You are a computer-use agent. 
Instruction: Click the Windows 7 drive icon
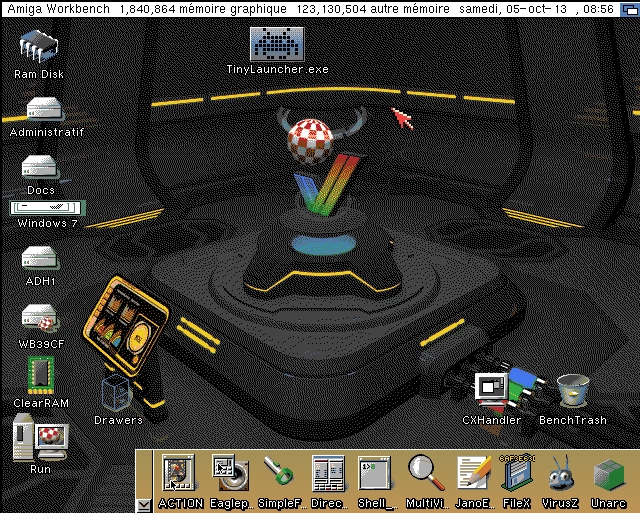(x=48, y=208)
